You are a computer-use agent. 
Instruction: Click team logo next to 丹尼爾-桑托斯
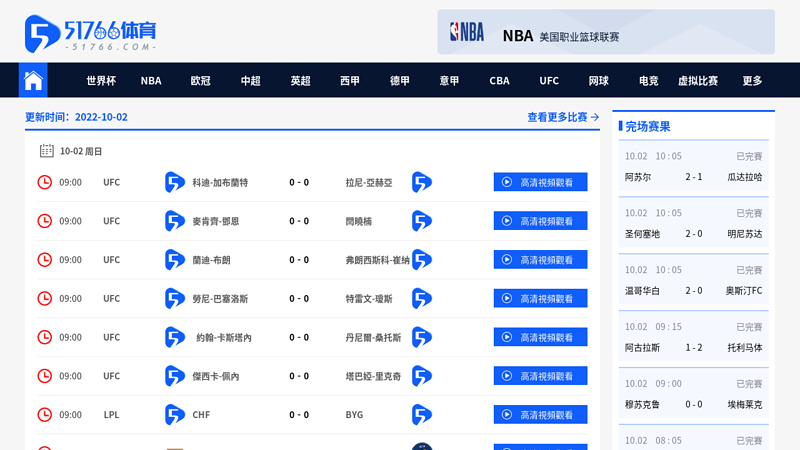[421, 337]
